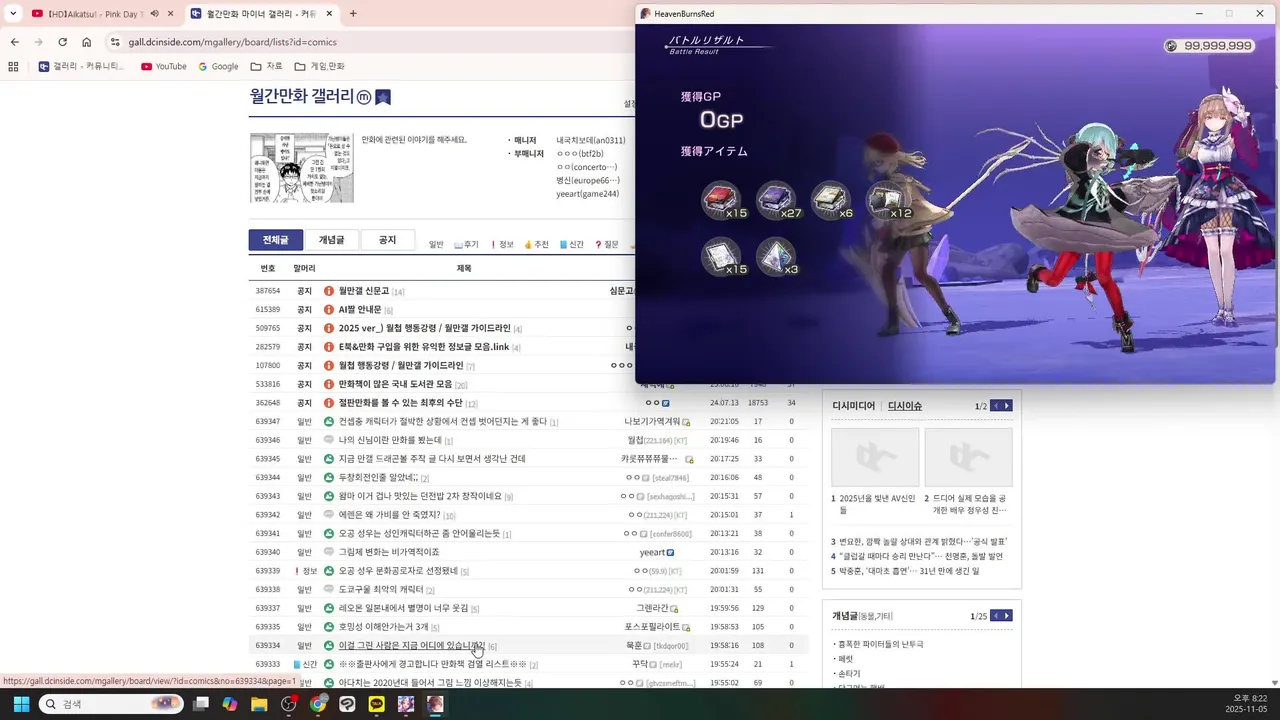
Task: Open Task View in taskbar
Action: tap(201, 704)
